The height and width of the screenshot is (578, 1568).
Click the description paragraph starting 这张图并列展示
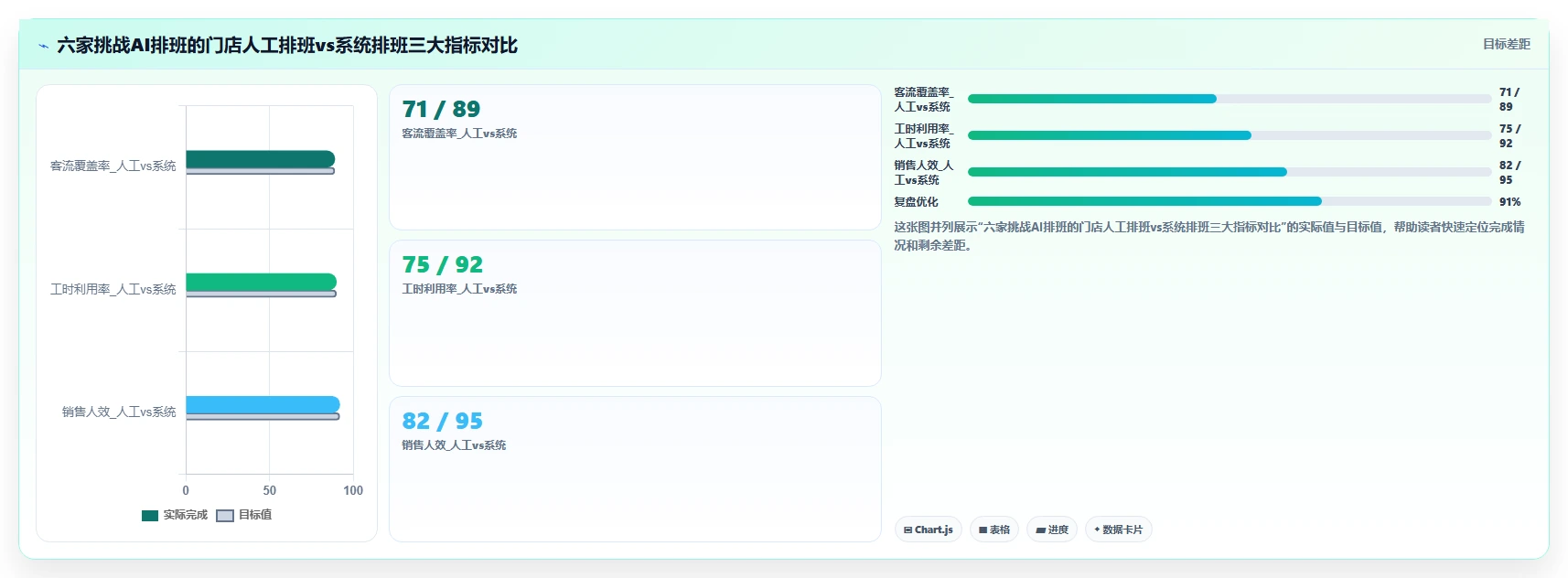pyautogui.click(x=1209, y=236)
